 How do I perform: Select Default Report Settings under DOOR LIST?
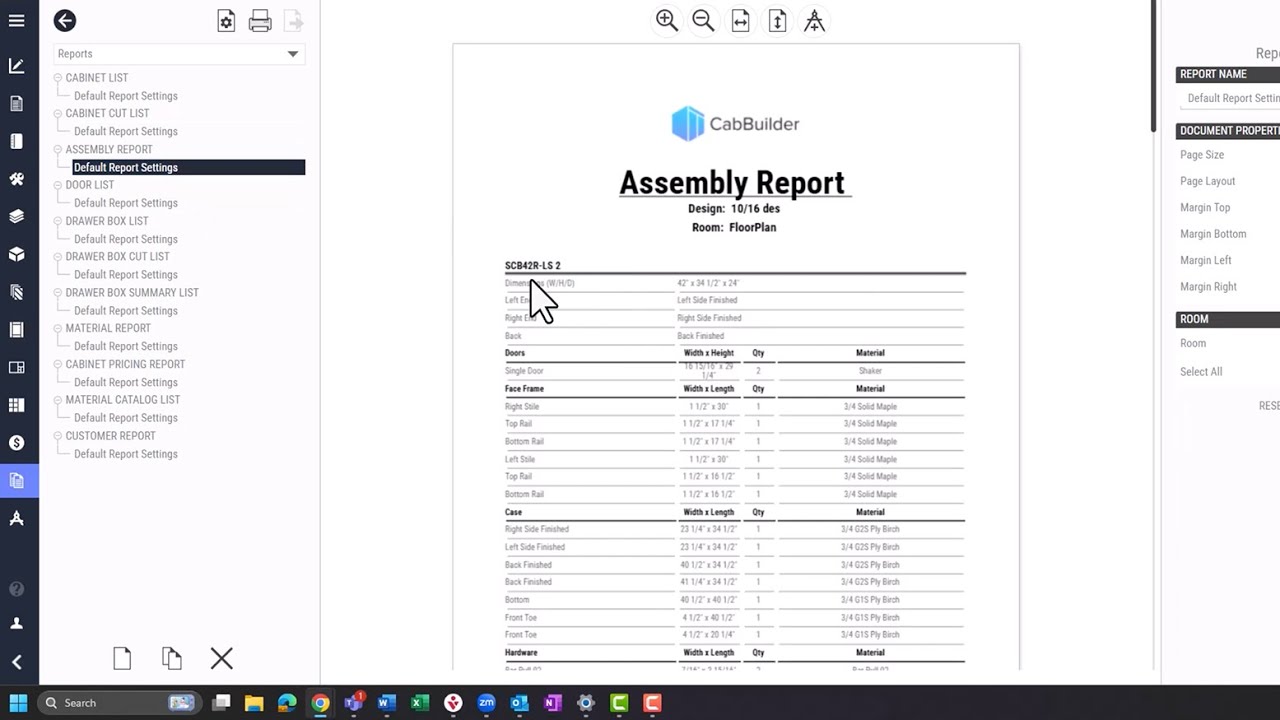(x=126, y=203)
